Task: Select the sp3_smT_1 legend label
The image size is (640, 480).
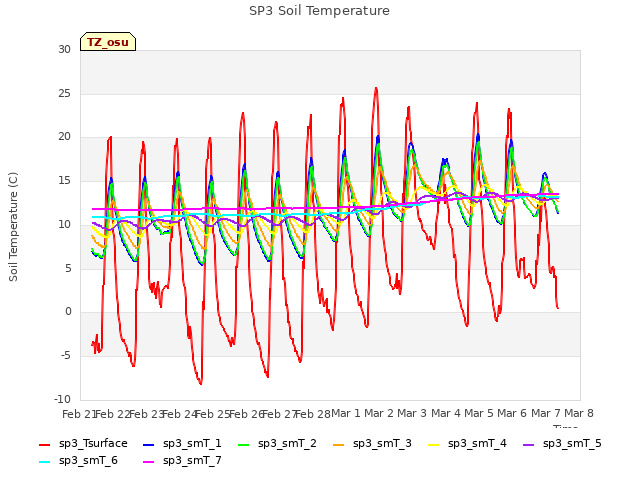Action: tap(192, 444)
